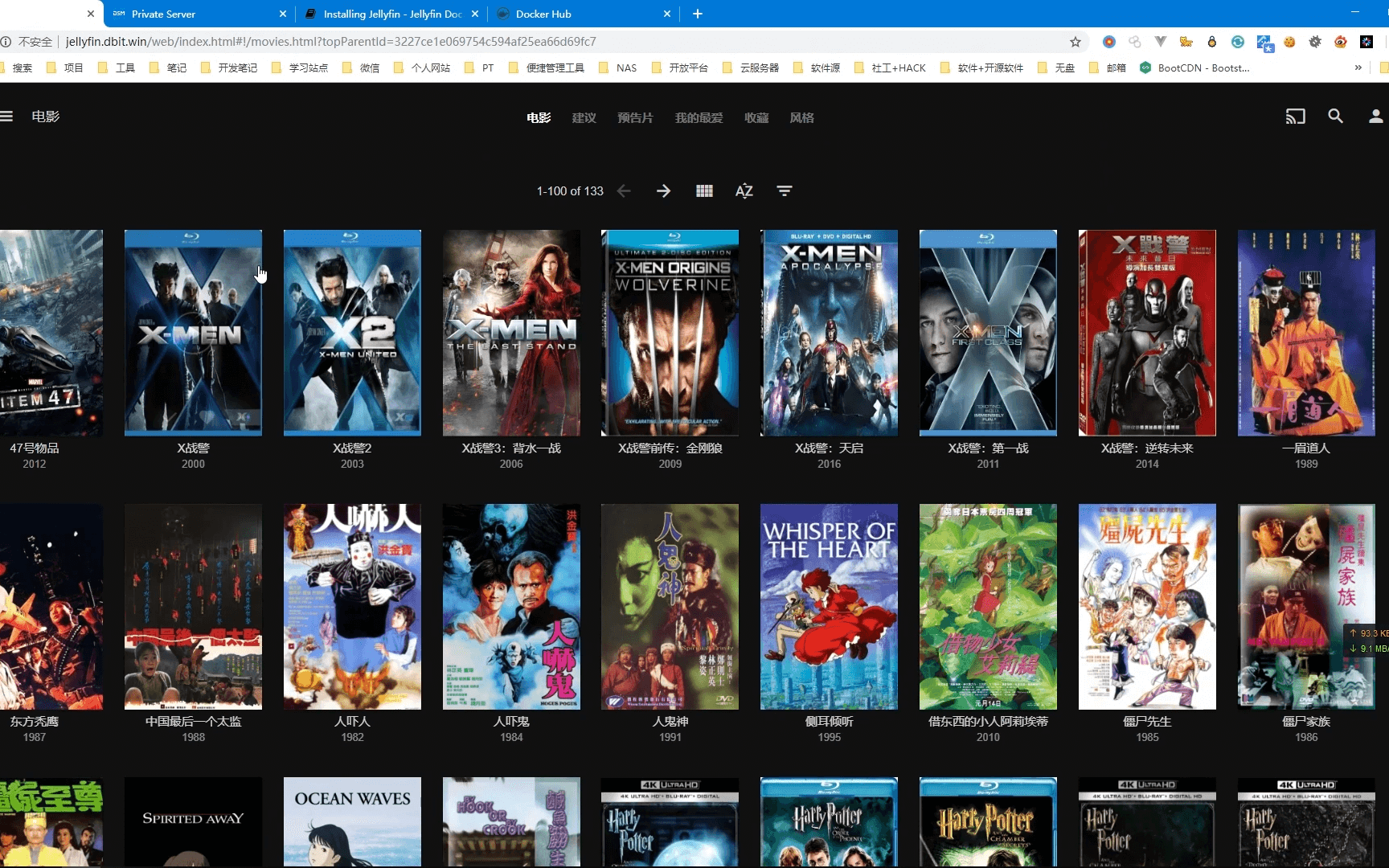Open the 笔记 bookmark folder
1389x868 pixels.
[168, 68]
